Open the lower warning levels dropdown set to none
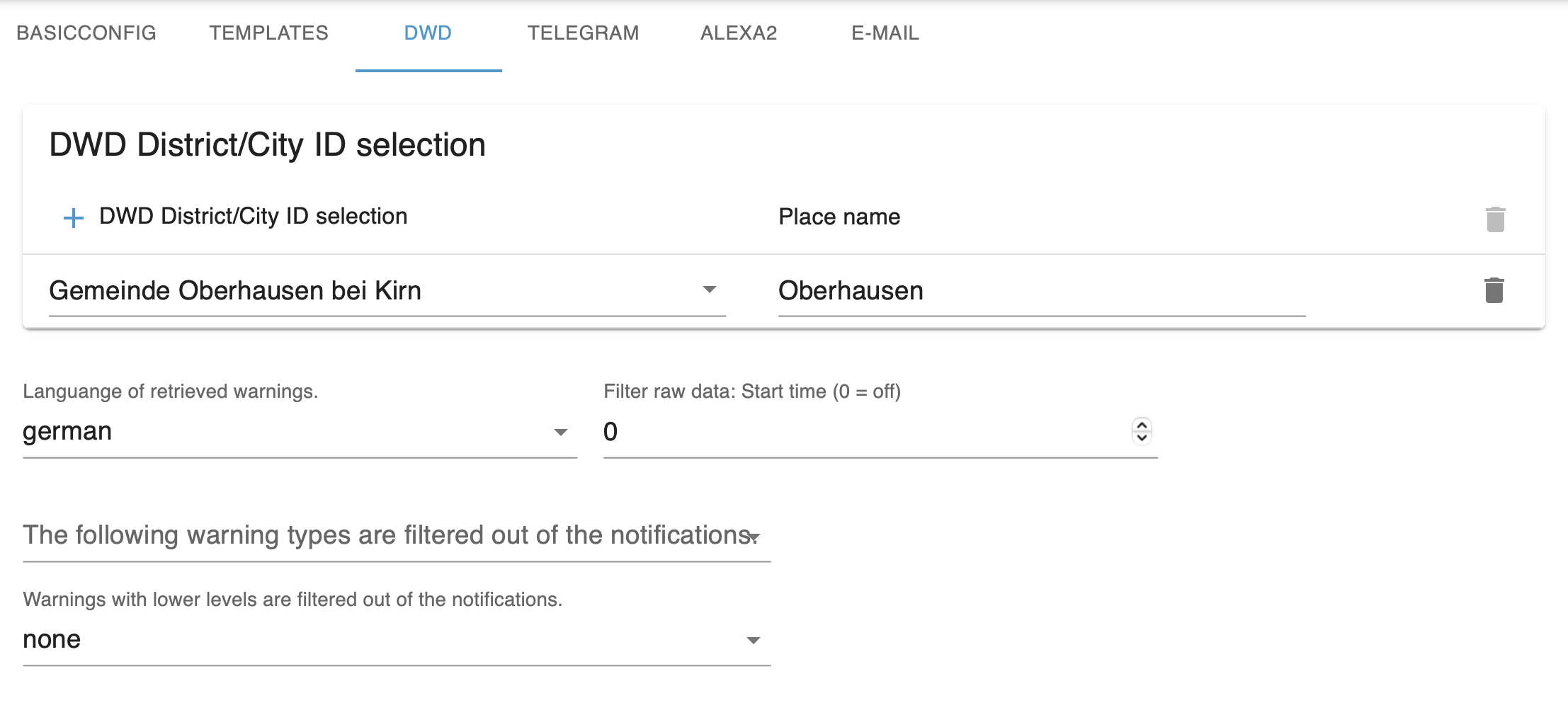The height and width of the screenshot is (715, 1568). (397, 640)
